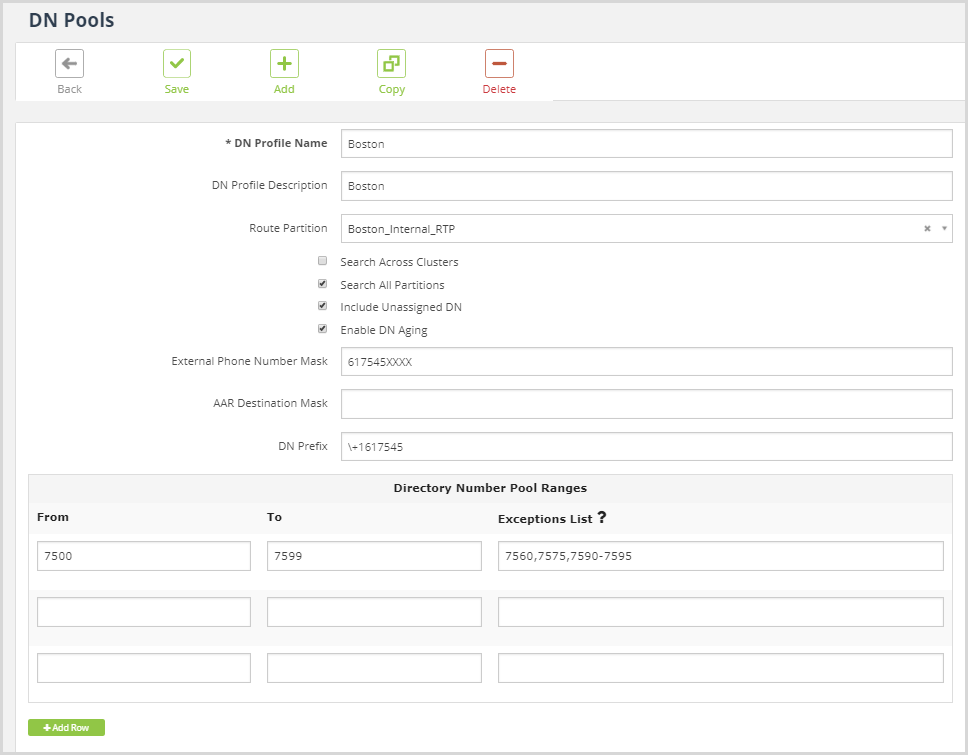The width and height of the screenshot is (968, 755).
Task: Select the DN Profile Name field
Action: point(647,143)
